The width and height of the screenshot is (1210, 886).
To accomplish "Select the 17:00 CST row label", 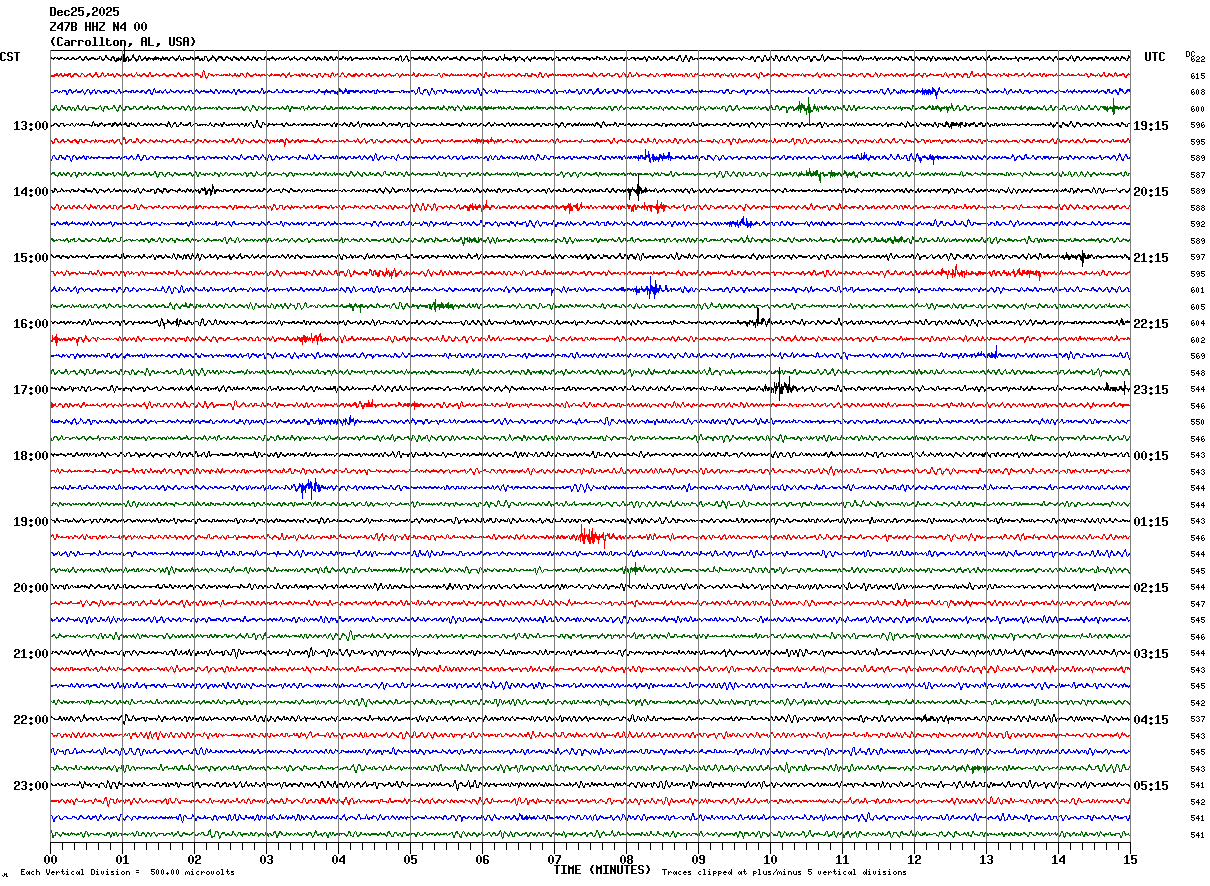I will point(30,390).
